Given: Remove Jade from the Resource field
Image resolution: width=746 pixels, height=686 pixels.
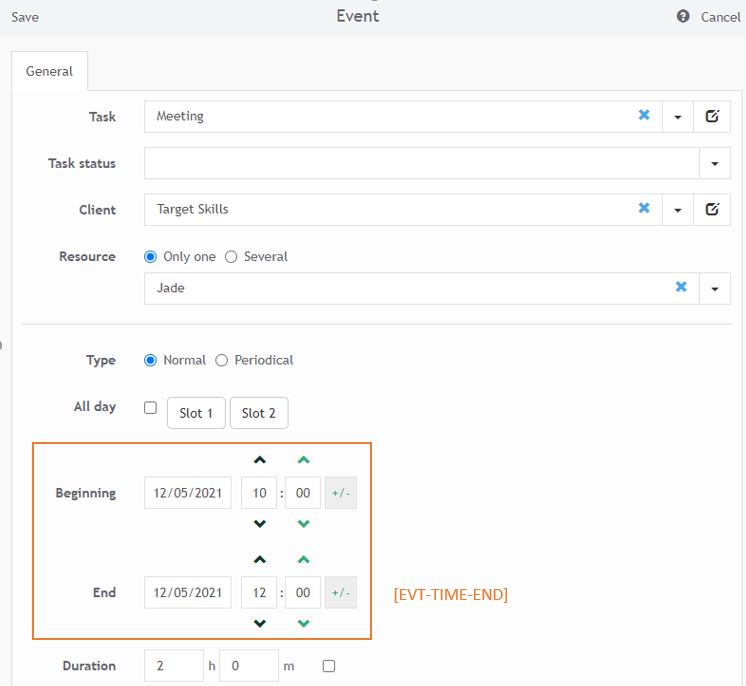Looking at the screenshot, I should tap(681, 287).
